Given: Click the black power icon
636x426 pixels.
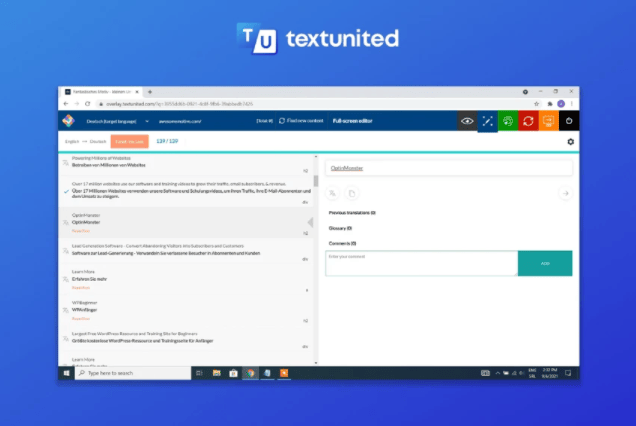Looking at the screenshot, I should pos(569,121).
